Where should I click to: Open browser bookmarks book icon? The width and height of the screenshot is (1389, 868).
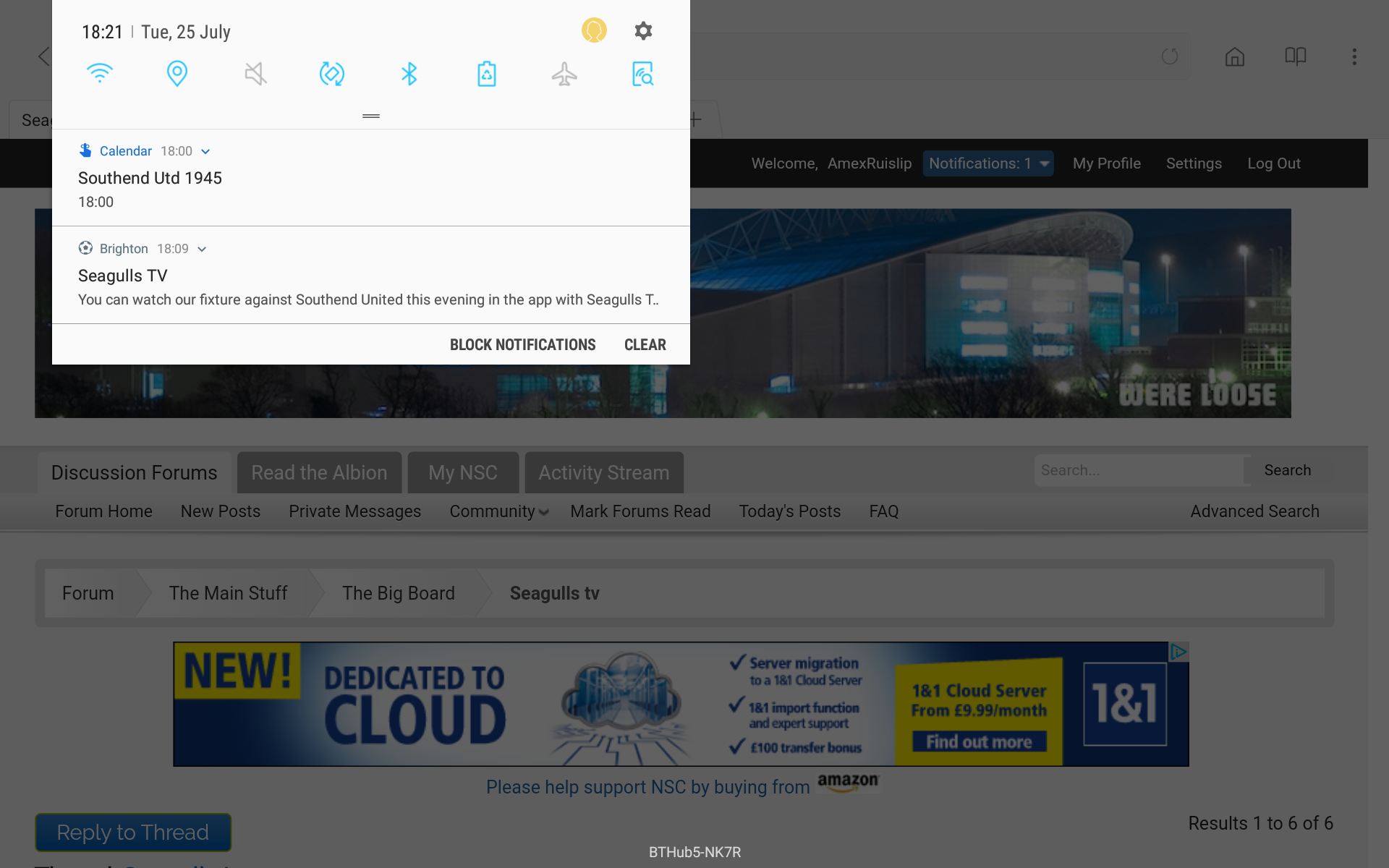pos(1295,56)
